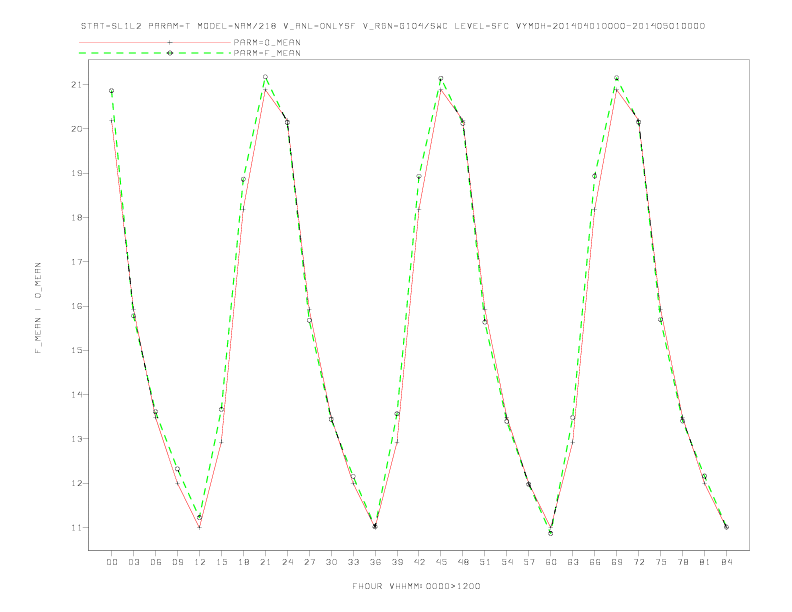
Task: Click MODEL=NAM/218 in the chart title
Action: click(x=236, y=26)
